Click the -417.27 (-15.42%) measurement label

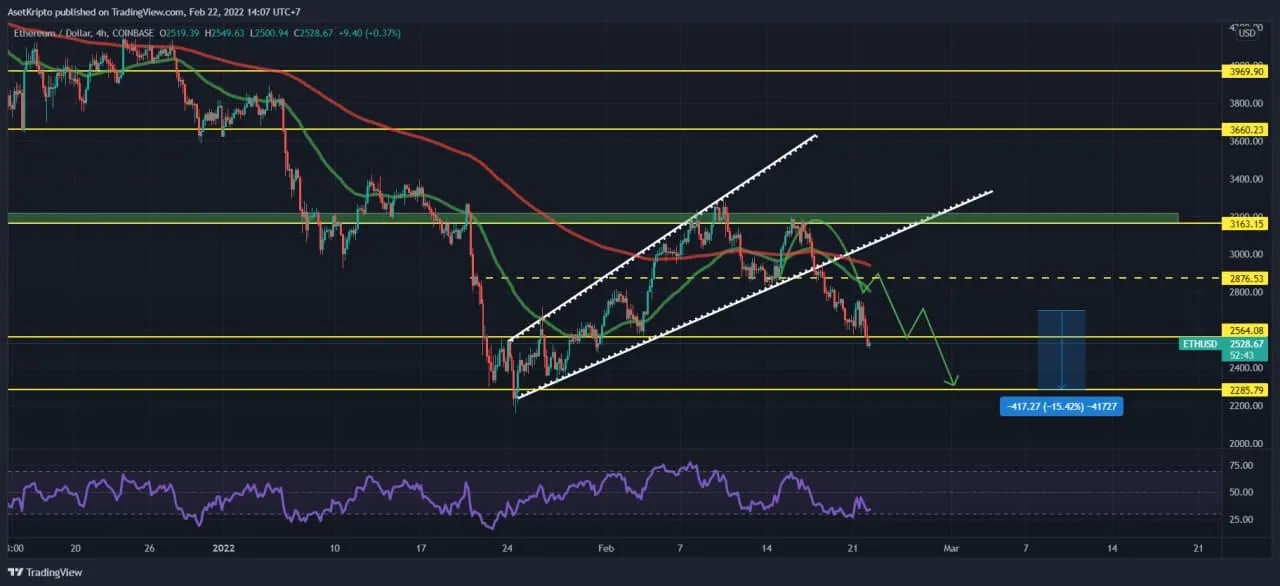point(1061,406)
